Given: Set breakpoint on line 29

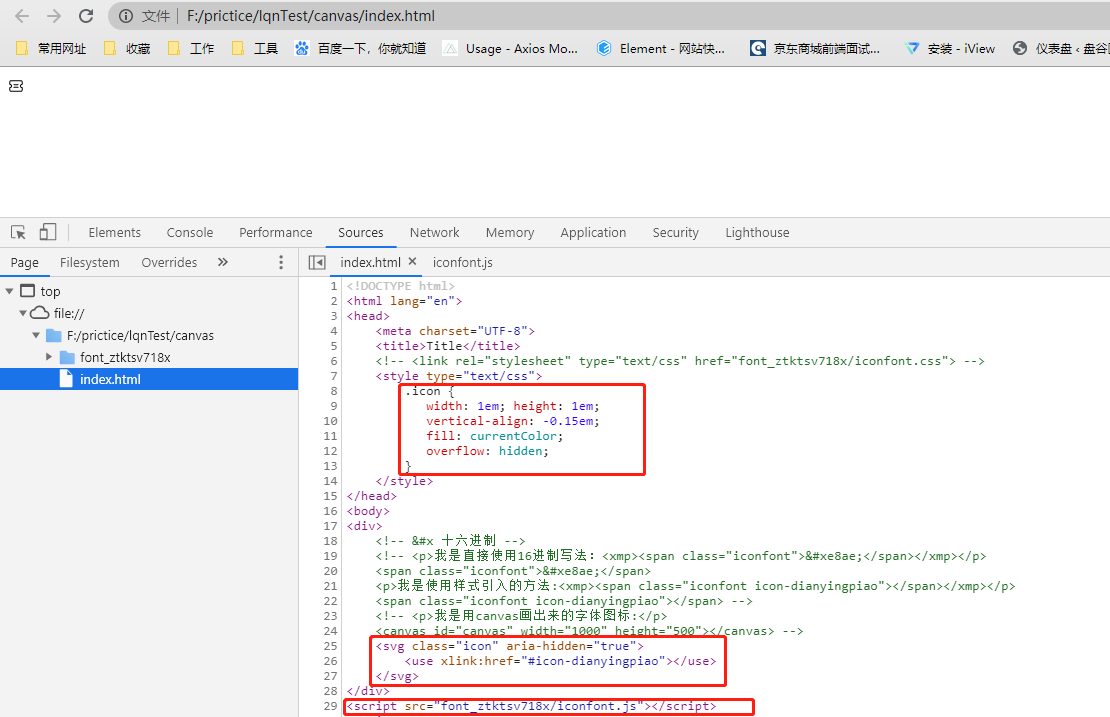Looking at the screenshot, I should (x=331, y=706).
